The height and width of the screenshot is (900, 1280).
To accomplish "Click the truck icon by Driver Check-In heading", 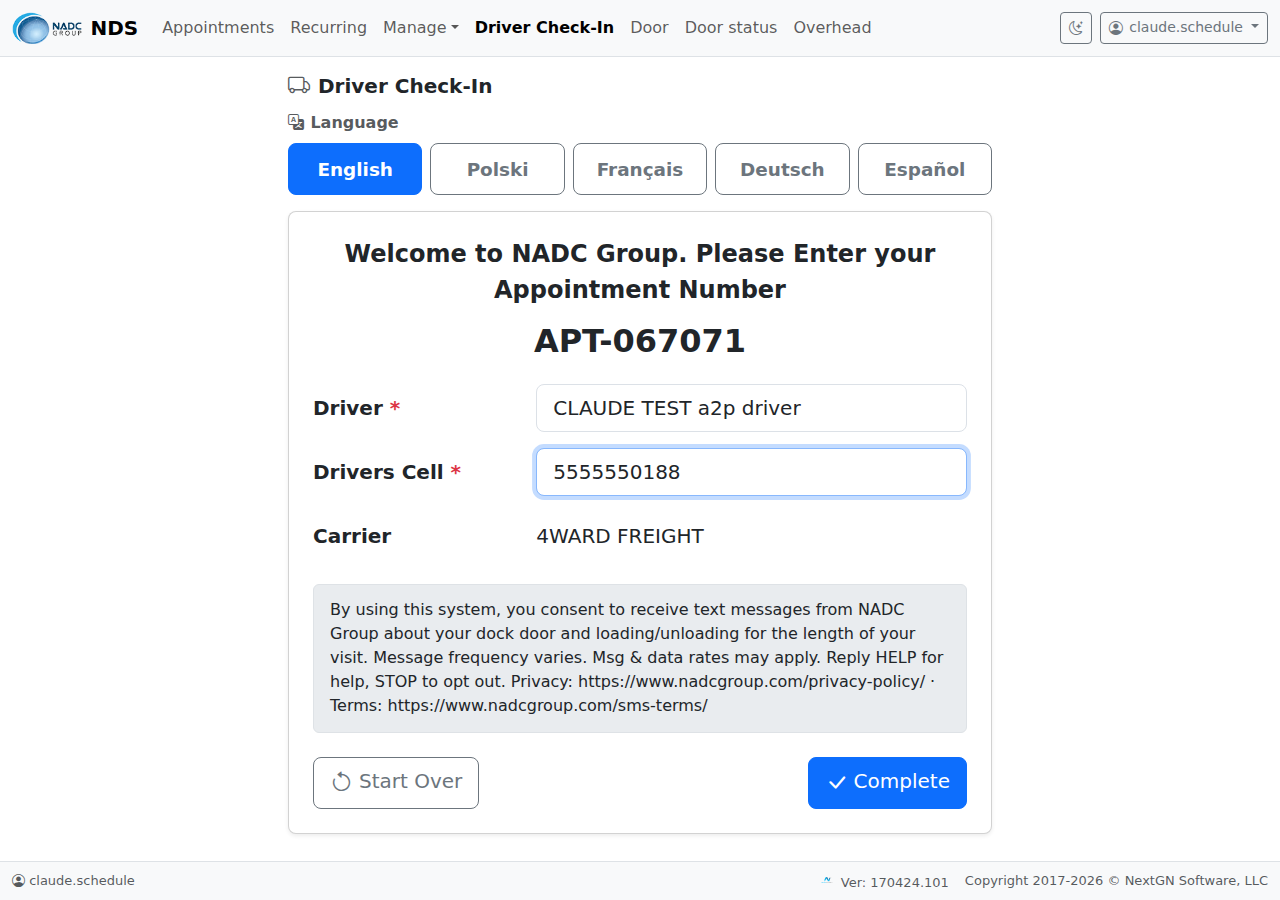I will point(298,86).
